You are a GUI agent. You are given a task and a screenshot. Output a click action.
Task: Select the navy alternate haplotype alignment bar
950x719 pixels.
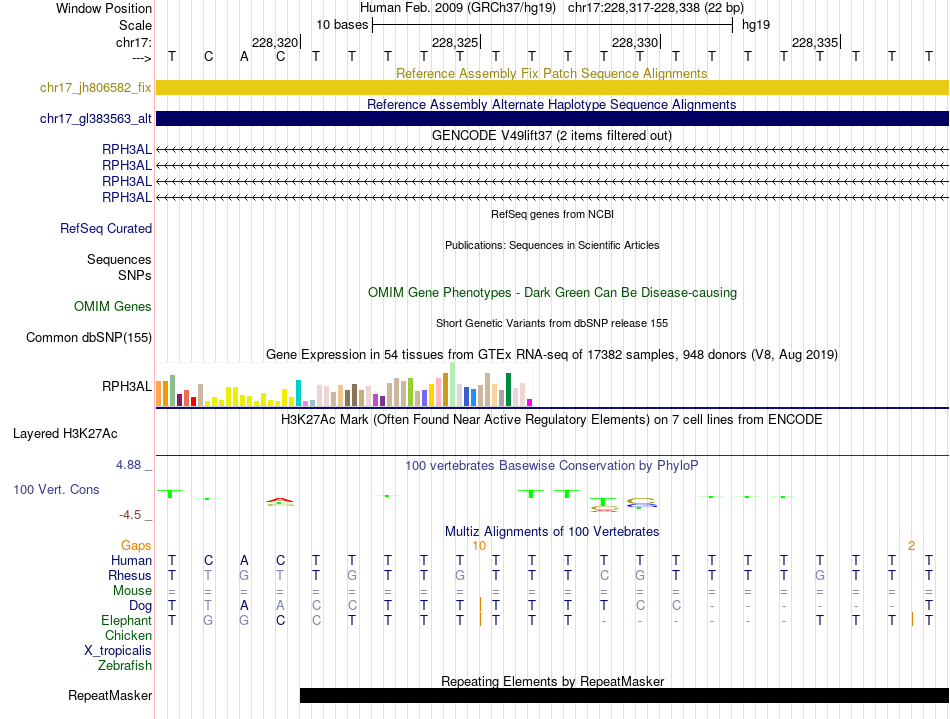(x=552, y=118)
